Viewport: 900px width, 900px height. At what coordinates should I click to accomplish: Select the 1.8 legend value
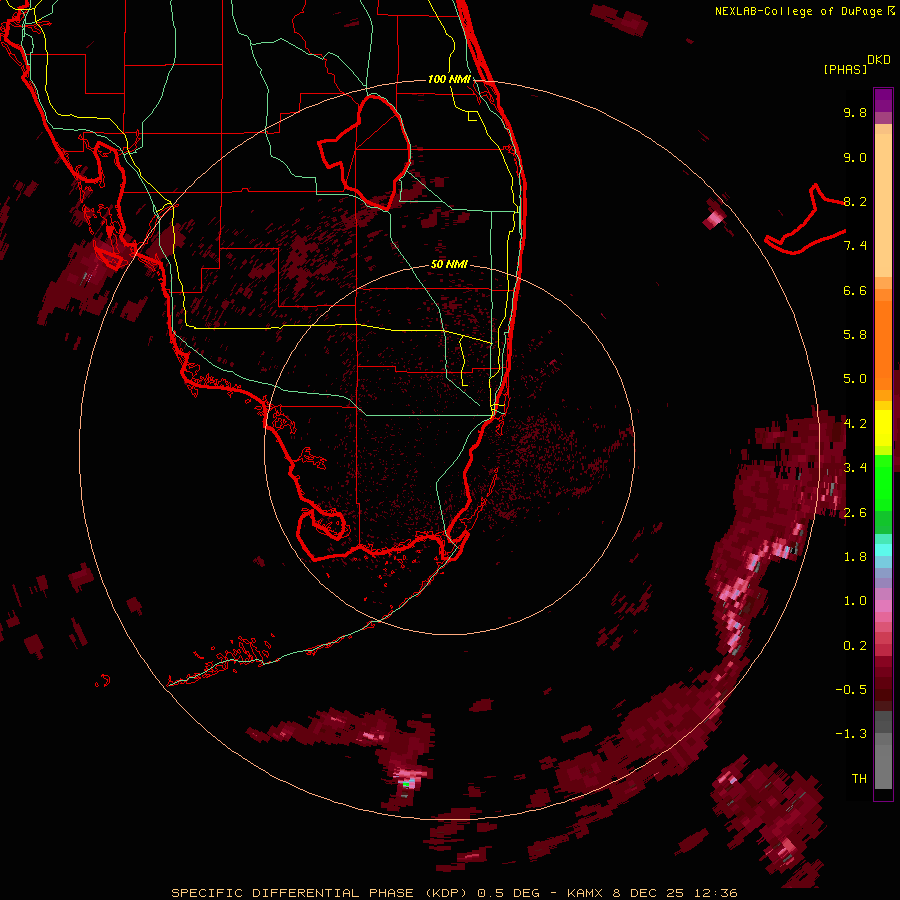click(855, 557)
